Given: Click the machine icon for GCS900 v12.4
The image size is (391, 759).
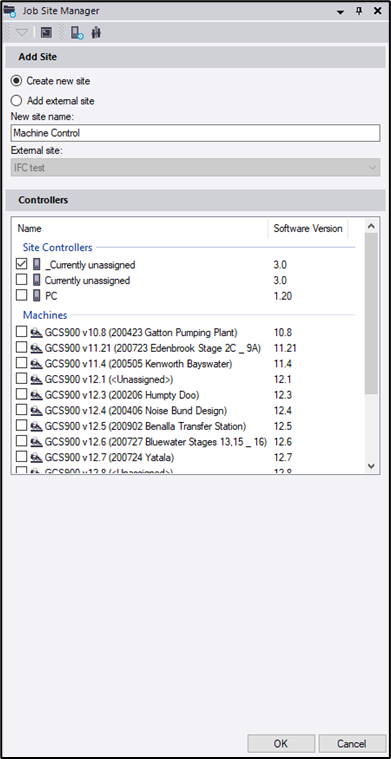Looking at the screenshot, I should [36, 410].
